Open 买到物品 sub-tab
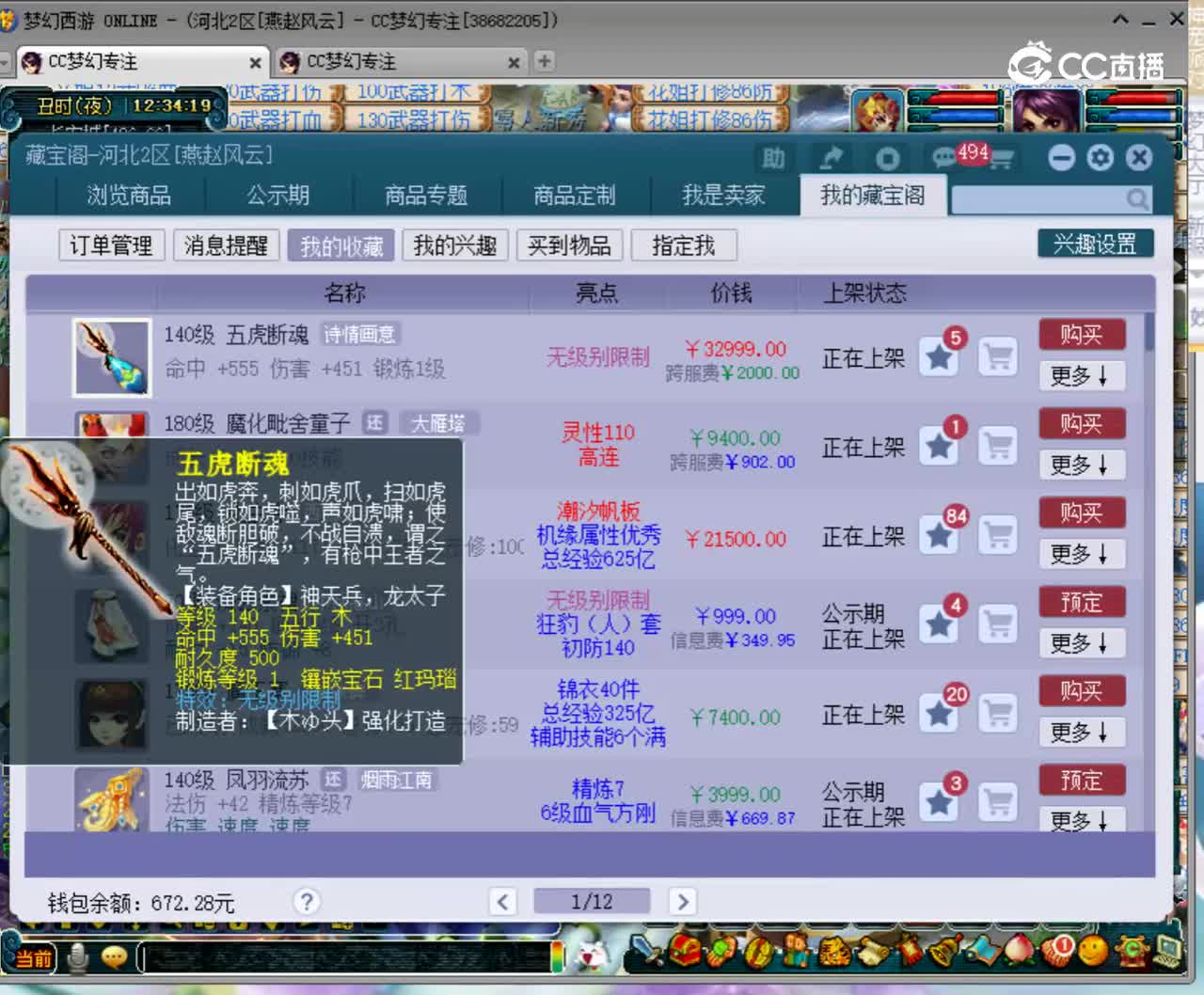Viewport: 1204px width, 995px height. click(569, 245)
